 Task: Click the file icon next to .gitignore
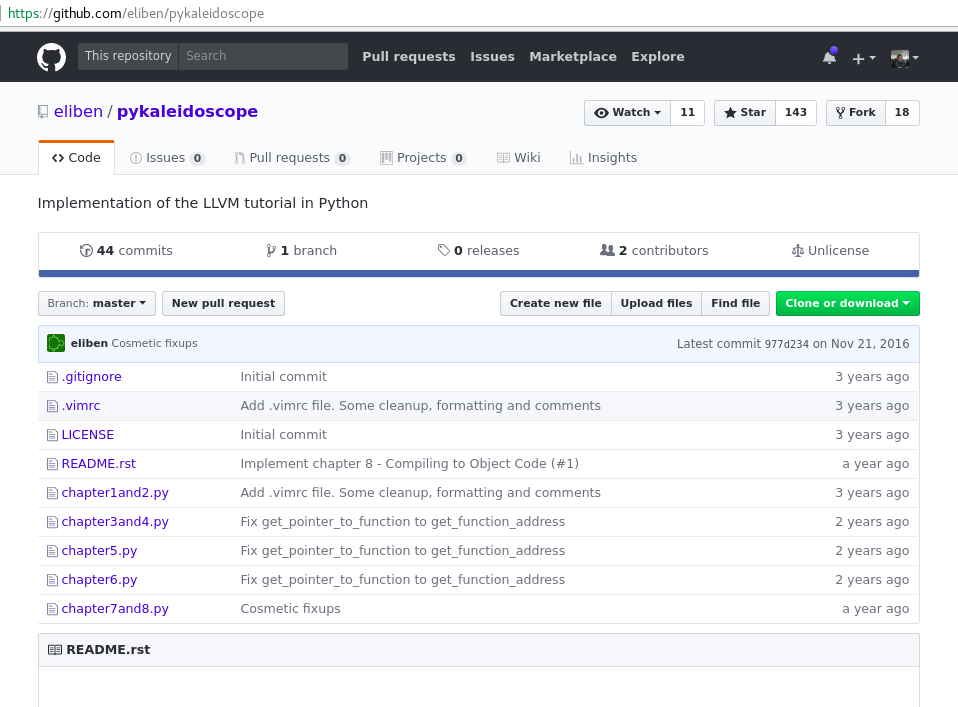pyautogui.click(x=53, y=377)
